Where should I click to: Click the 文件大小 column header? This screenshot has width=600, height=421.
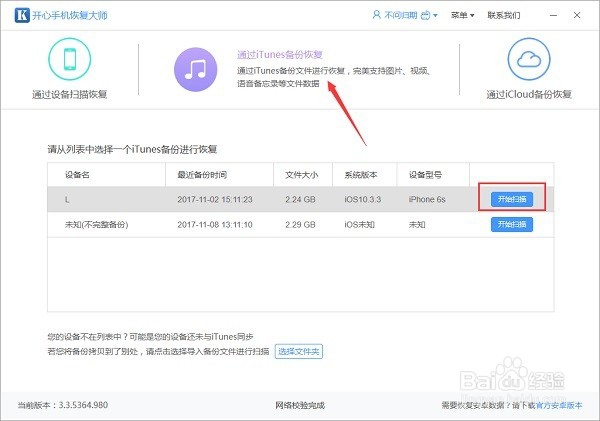301,175
